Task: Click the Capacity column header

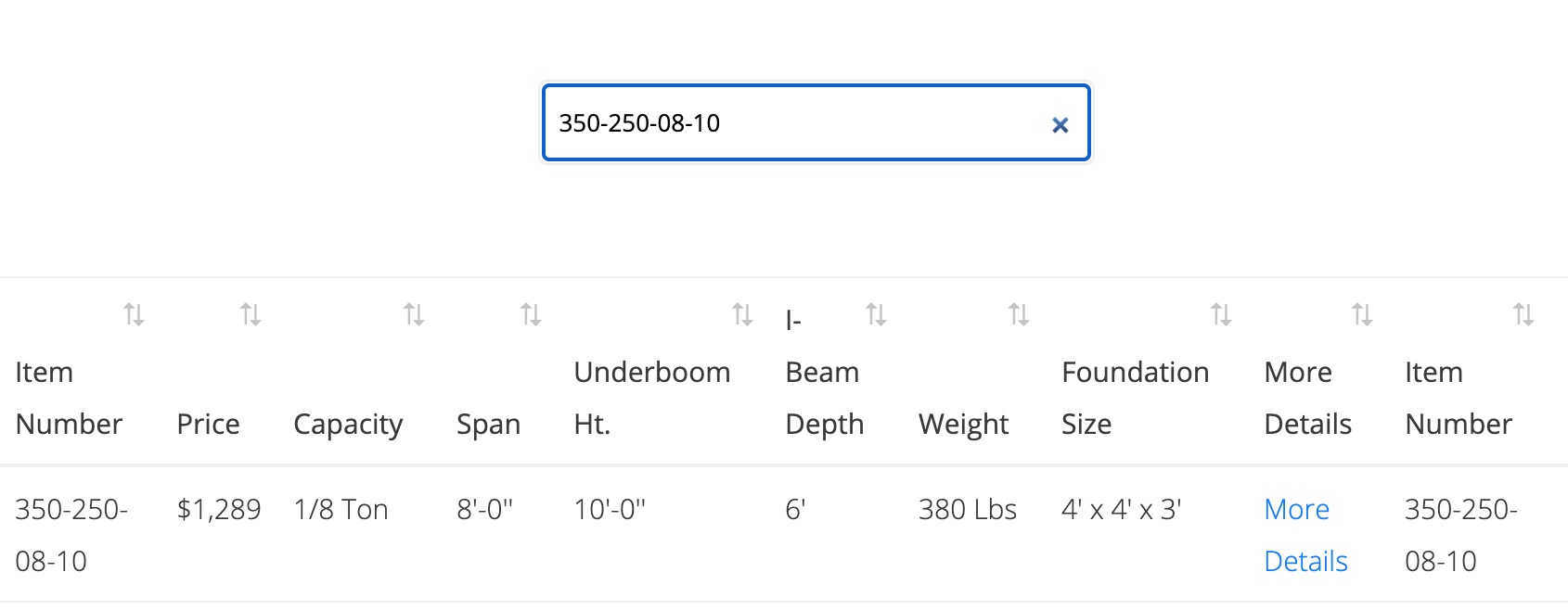Action: point(348,424)
